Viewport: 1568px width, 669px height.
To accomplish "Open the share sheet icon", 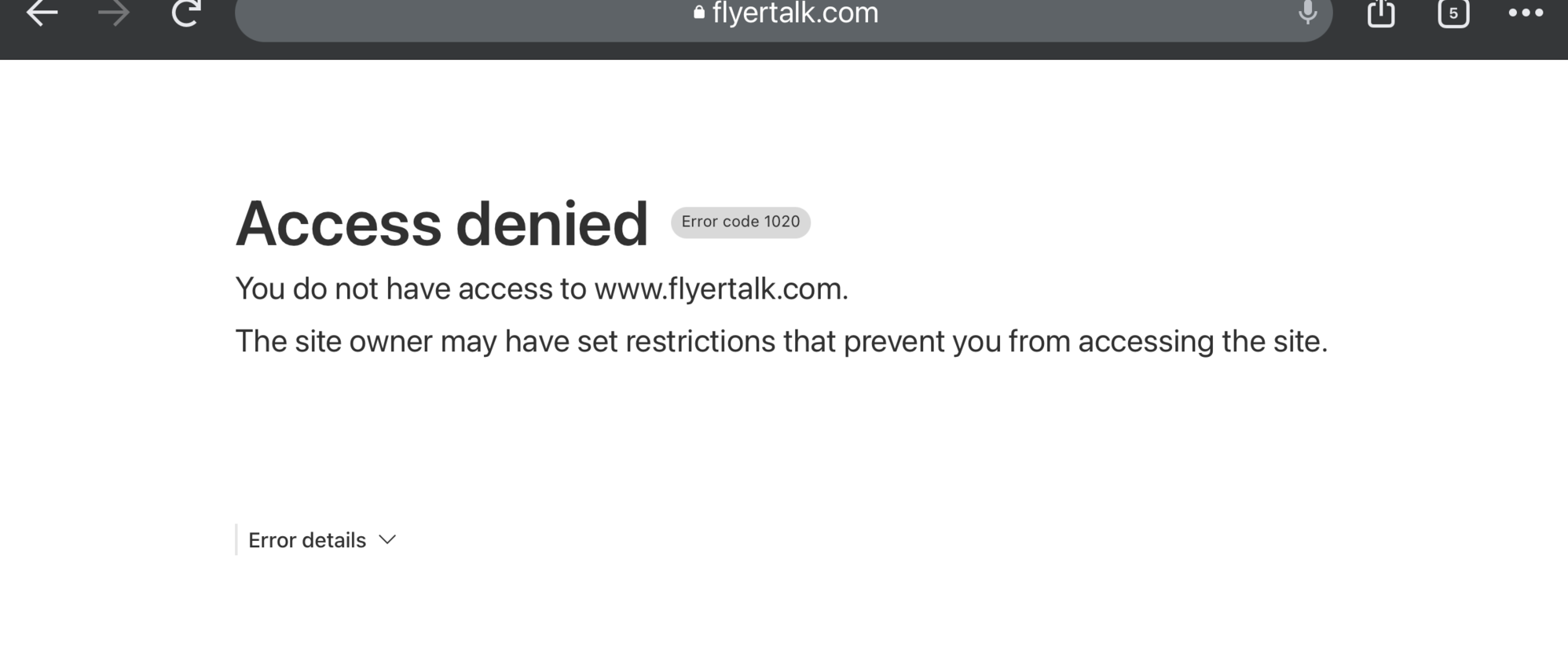I will [x=1380, y=13].
